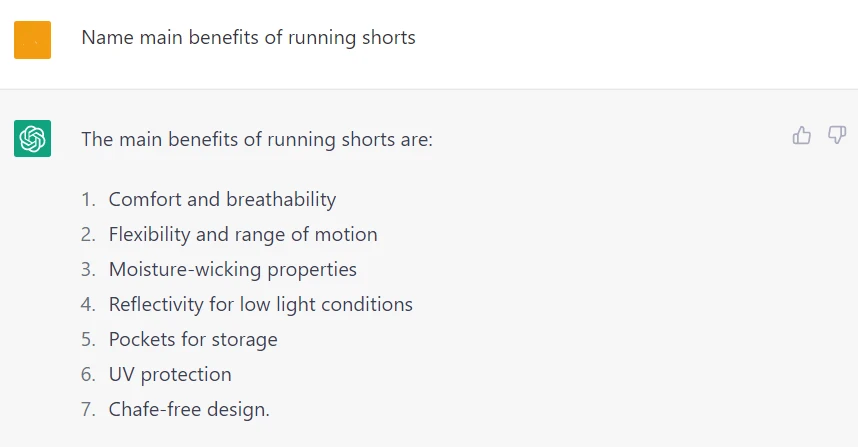
Task: Click list number 6 marker
Action: click(88, 374)
